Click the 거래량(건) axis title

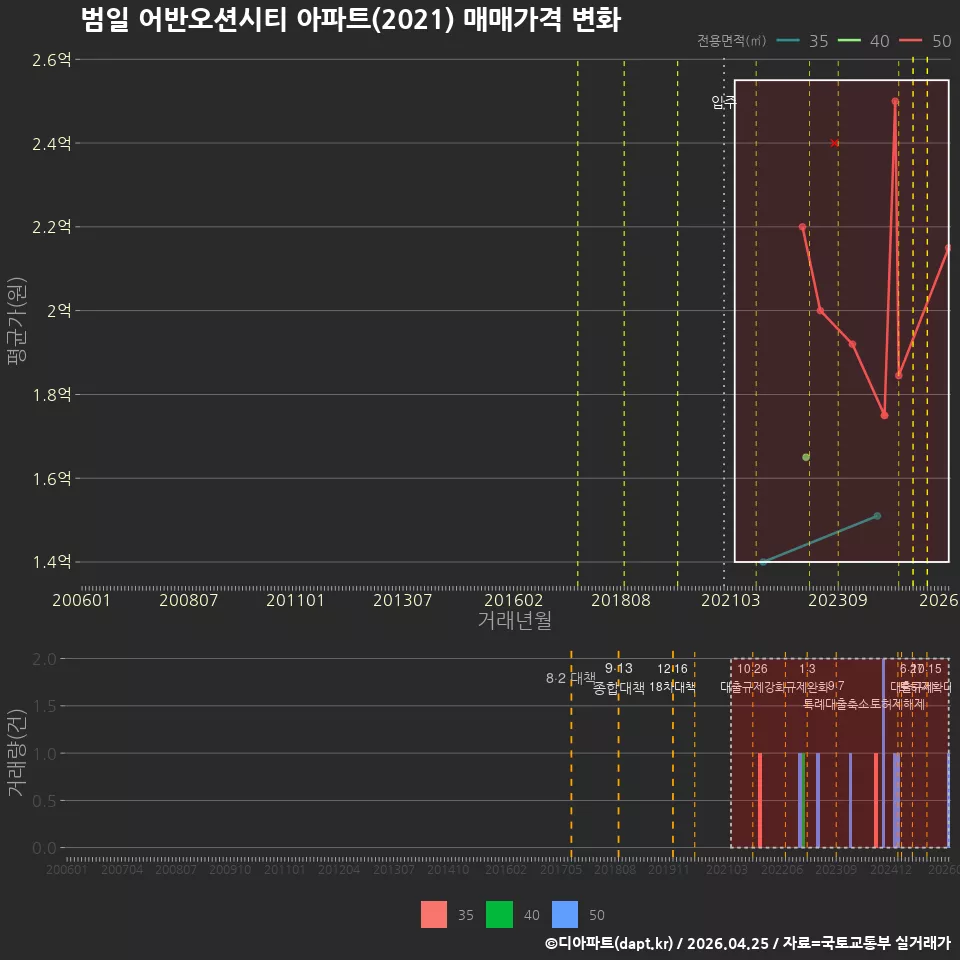(17, 753)
